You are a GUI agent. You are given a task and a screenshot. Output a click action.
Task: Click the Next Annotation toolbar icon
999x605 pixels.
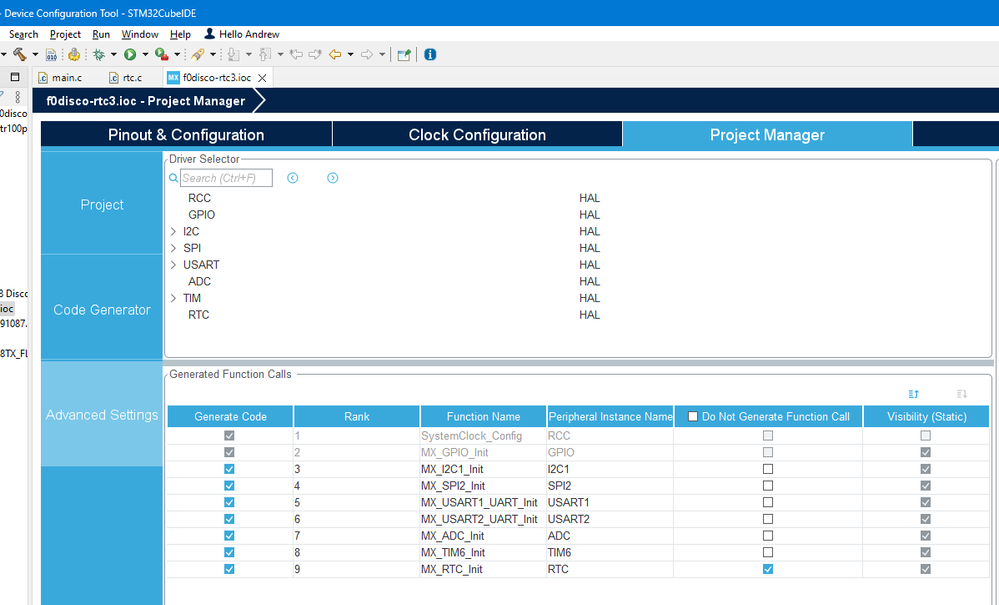(x=234, y=55)
